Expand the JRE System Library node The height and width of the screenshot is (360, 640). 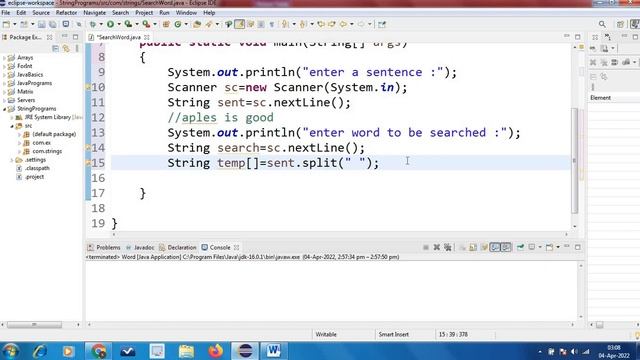click(12, 118)
